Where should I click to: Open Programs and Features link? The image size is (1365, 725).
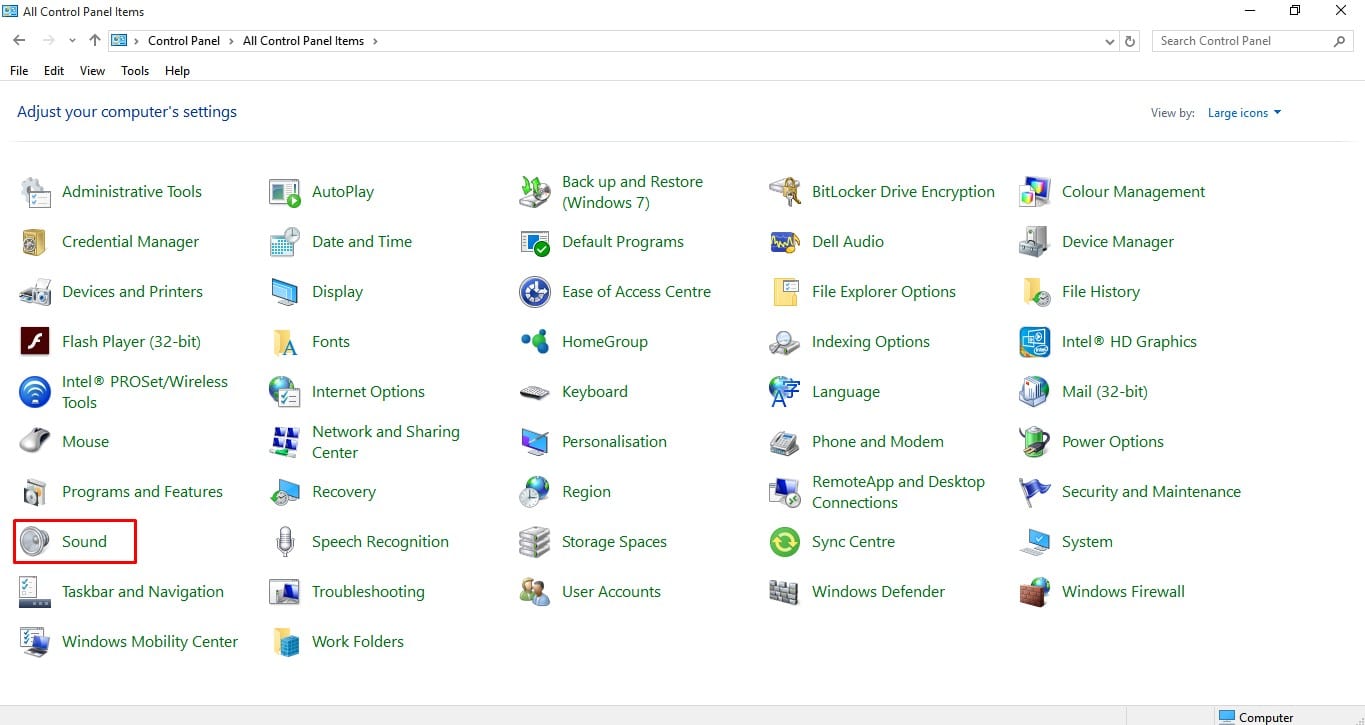tap(142, 492)
